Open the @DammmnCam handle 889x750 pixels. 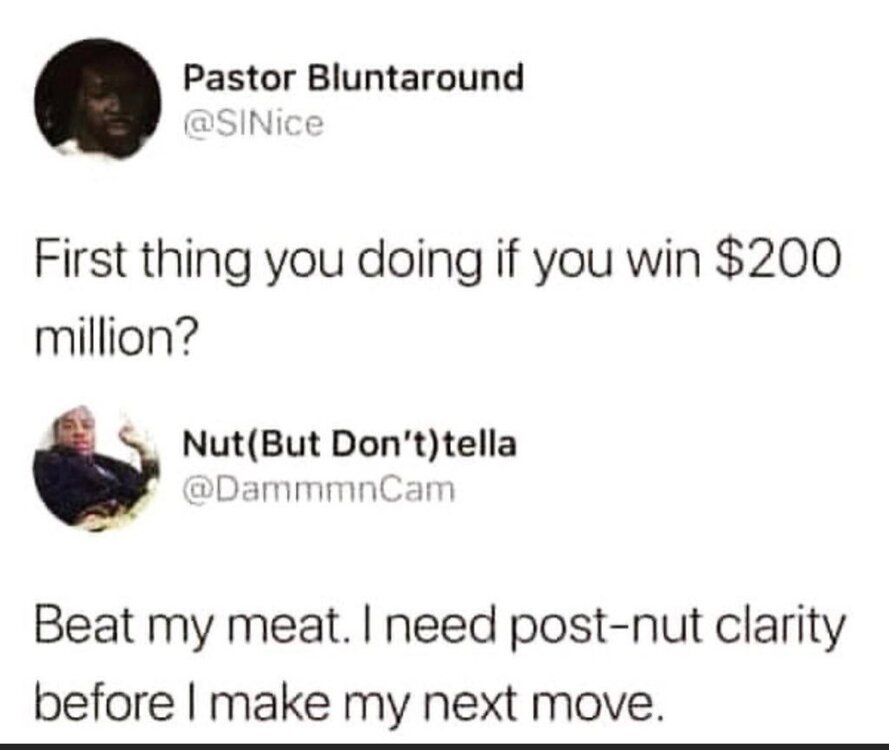tap(319, 489)
